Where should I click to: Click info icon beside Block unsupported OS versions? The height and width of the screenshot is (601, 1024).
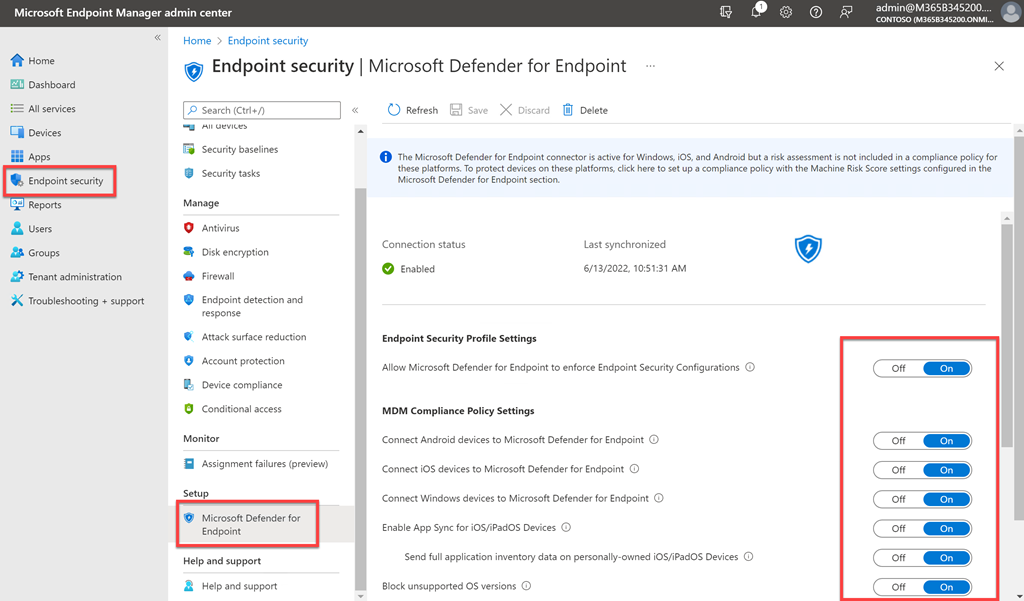[526, 586]
